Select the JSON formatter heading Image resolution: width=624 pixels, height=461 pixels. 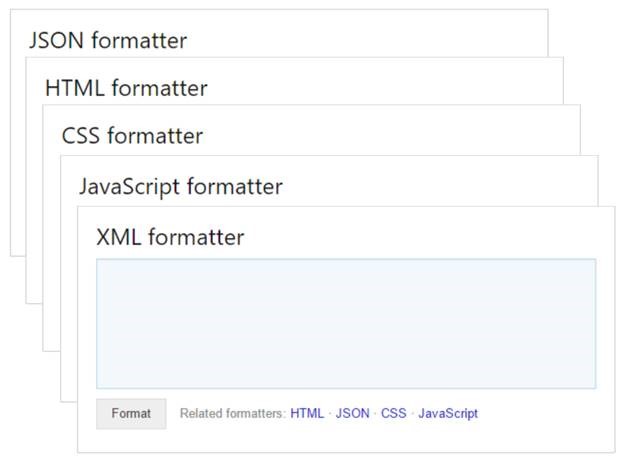[108, 40]
